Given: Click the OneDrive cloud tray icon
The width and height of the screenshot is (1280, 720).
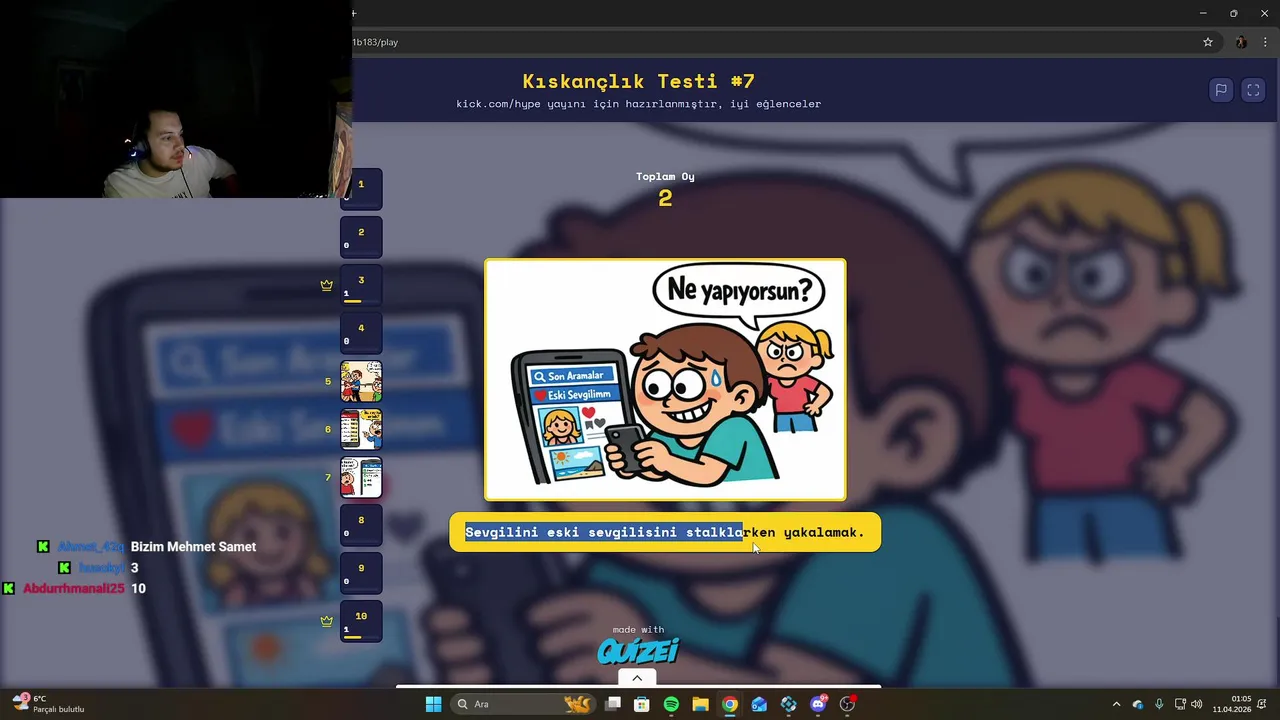Looking at the screenshot, I should 1137,704.
